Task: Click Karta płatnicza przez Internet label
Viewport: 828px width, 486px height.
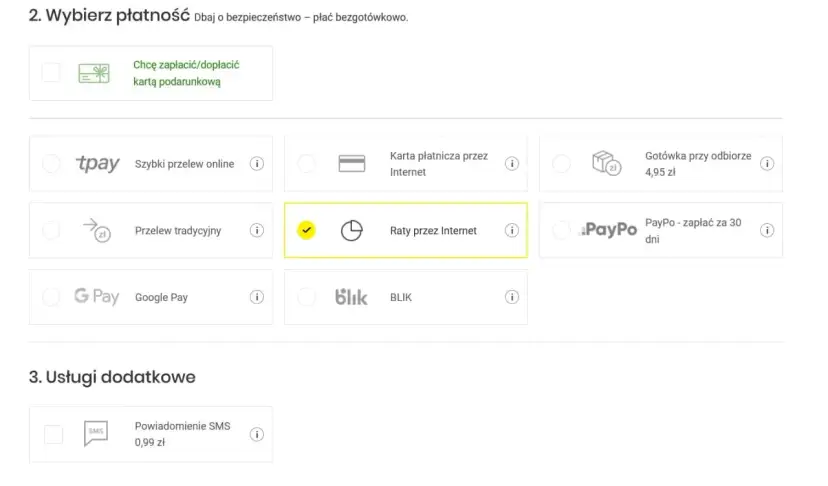Action: [438, 164]
